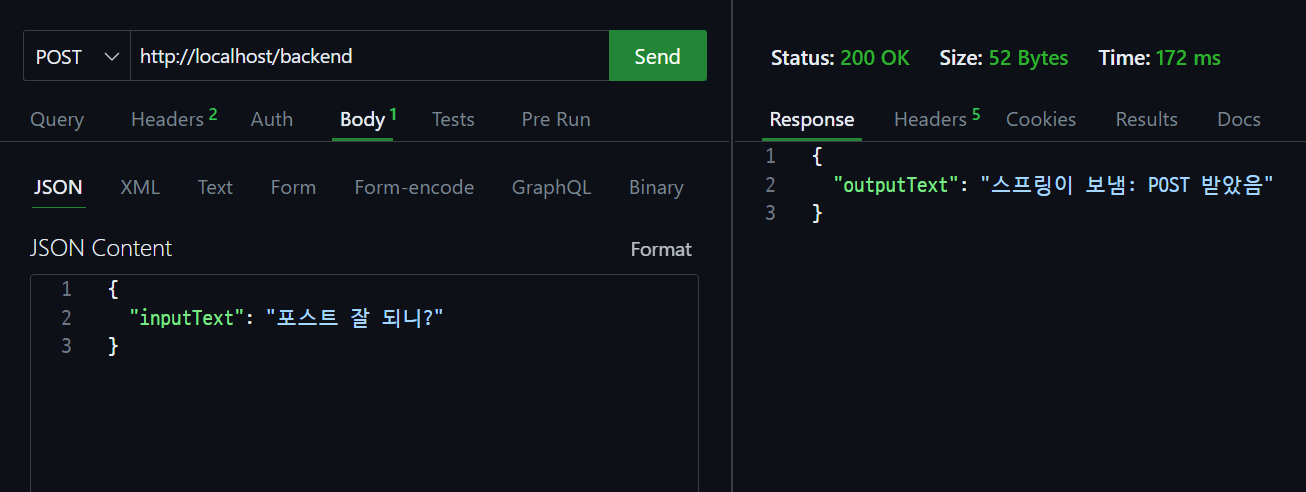Select the Body tab
Image resolution: width=1306 pixels, height=492 pixels.
pyautogui.click(x=362, y=120)
